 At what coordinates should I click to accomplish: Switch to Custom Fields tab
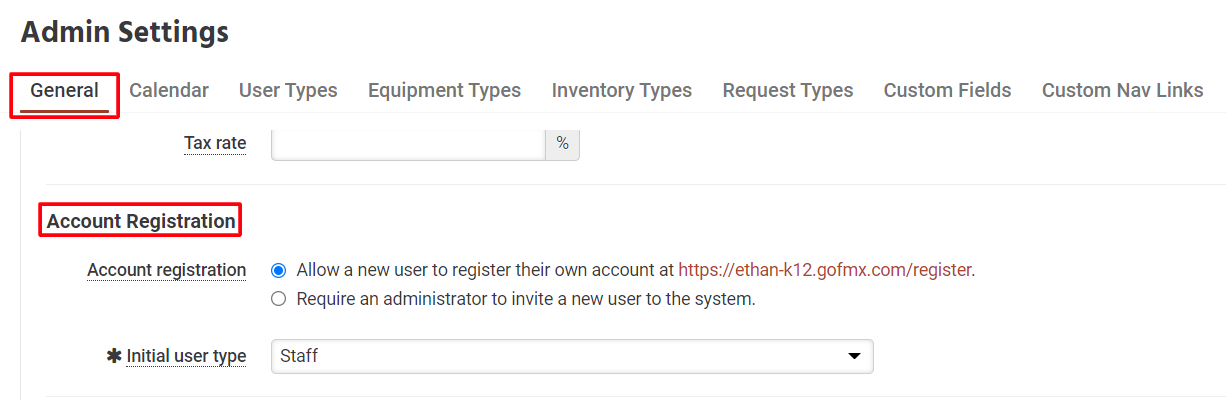coord(947,91)
